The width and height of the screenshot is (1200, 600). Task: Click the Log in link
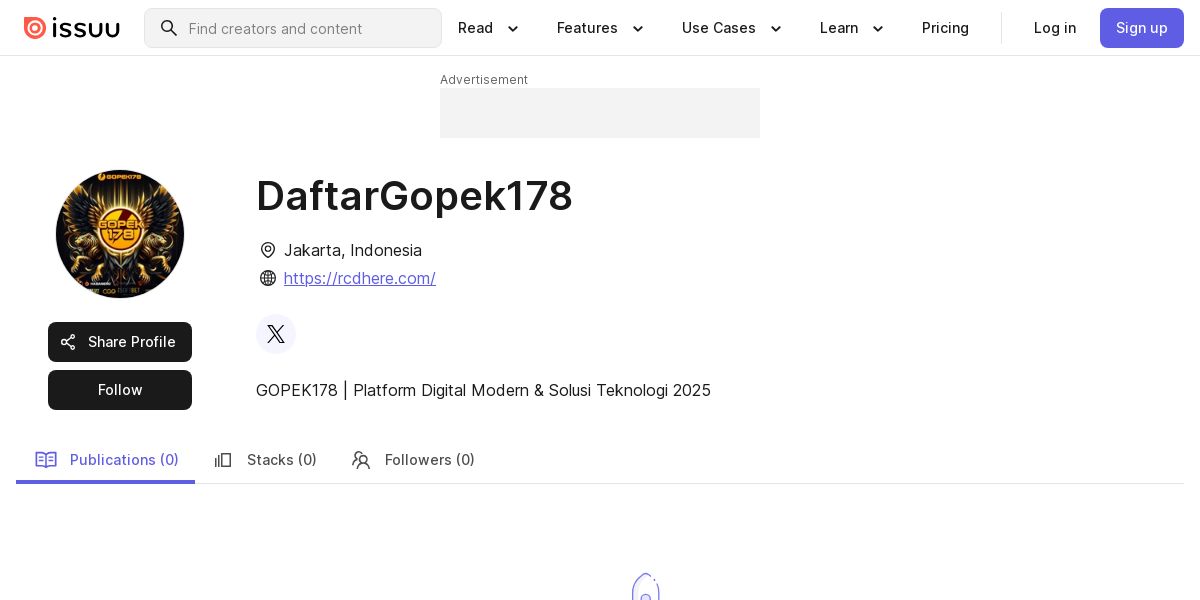coord(1055,28)
